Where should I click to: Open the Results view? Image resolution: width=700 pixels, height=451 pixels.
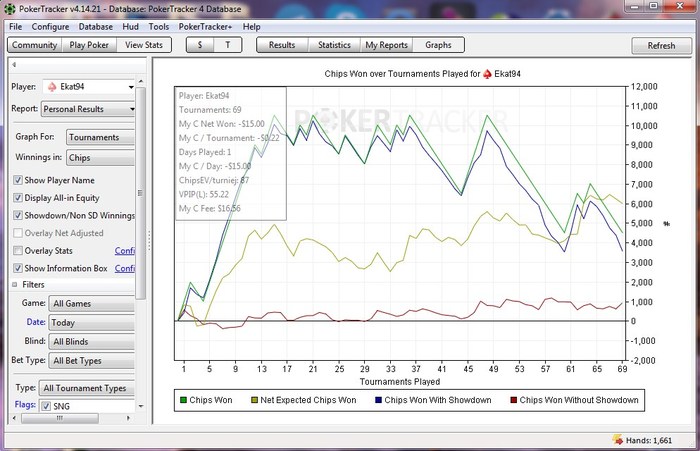tap(282, 45)
